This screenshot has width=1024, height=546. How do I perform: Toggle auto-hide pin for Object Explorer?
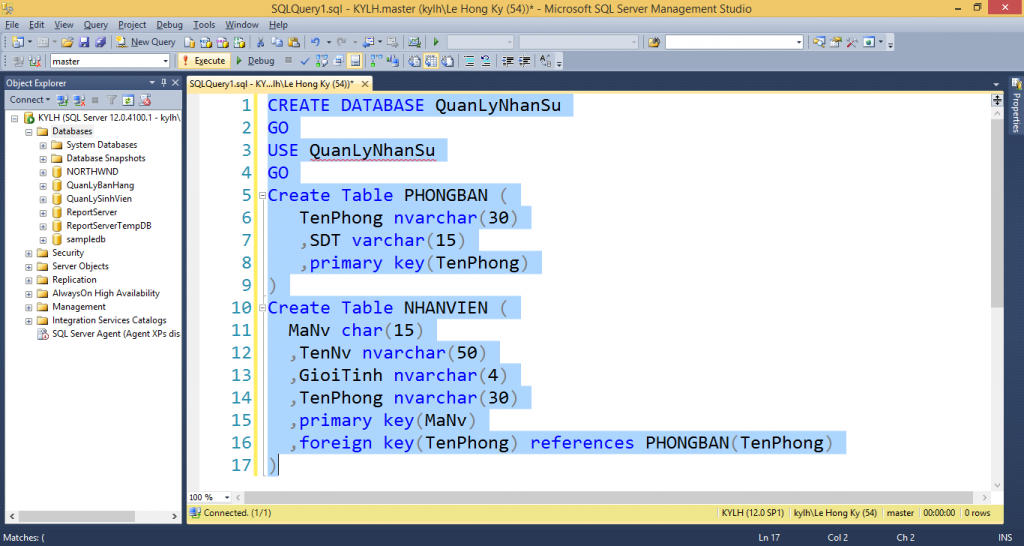click(162, 83)
